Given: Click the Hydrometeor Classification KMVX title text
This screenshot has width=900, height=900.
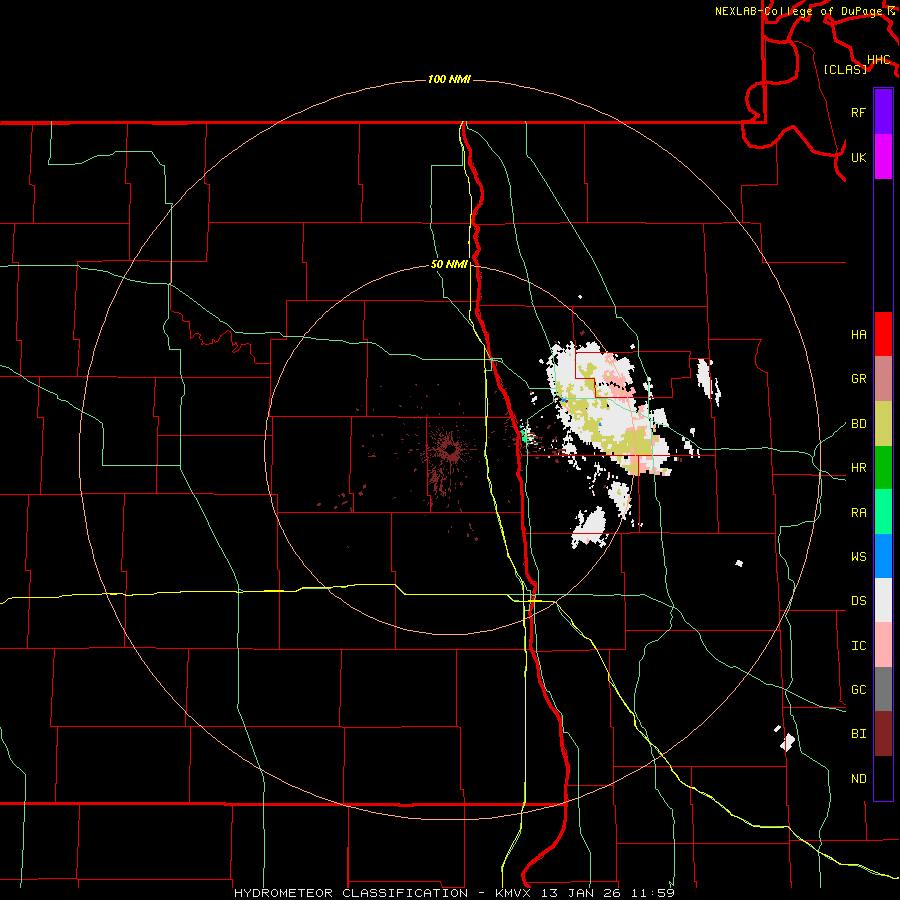Looking at the screenshot, I should click(454, 893).
